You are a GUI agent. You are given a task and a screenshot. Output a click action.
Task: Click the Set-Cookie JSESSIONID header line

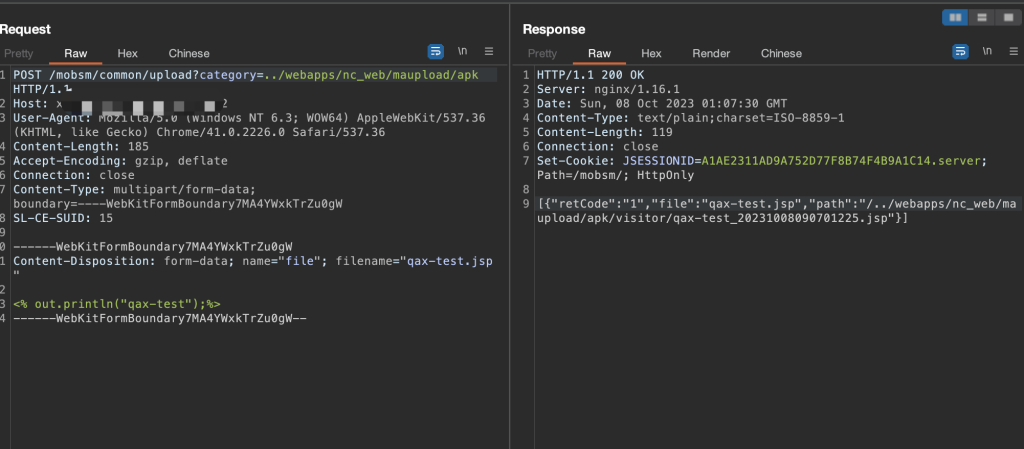pos(761,161)
